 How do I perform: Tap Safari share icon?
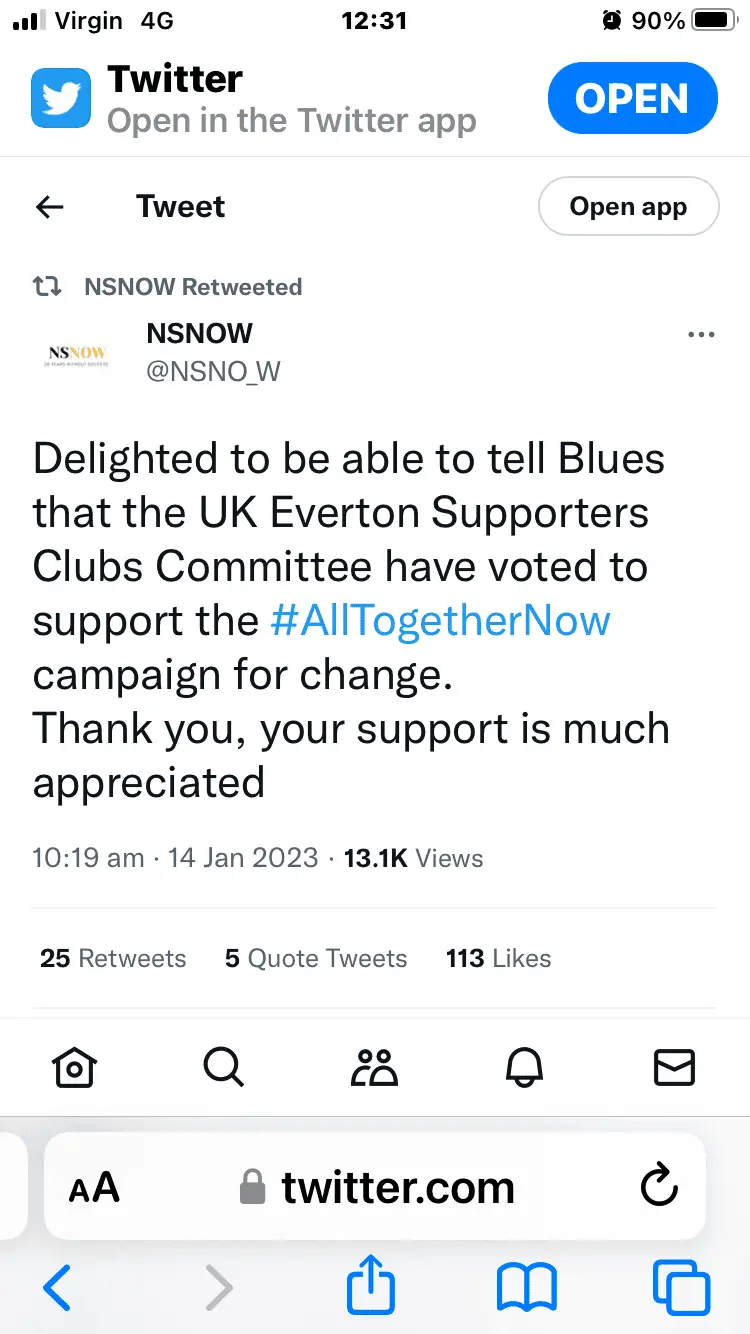point(371,1285)
